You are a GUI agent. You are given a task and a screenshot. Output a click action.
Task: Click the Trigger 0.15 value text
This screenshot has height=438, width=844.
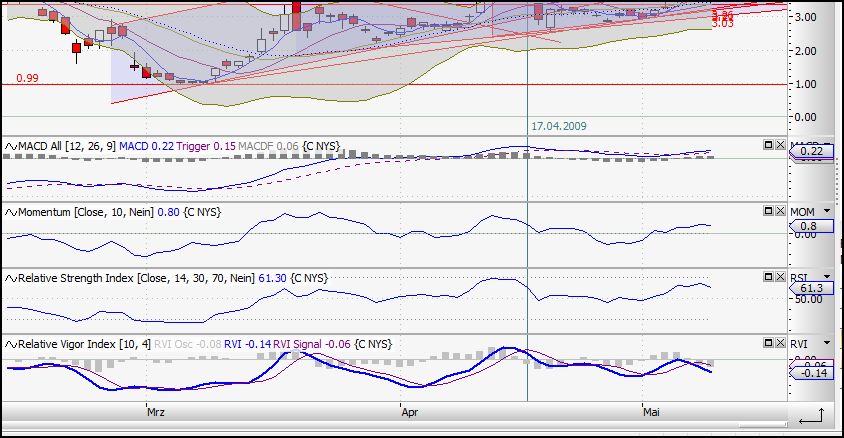click(x=206, y=146)
